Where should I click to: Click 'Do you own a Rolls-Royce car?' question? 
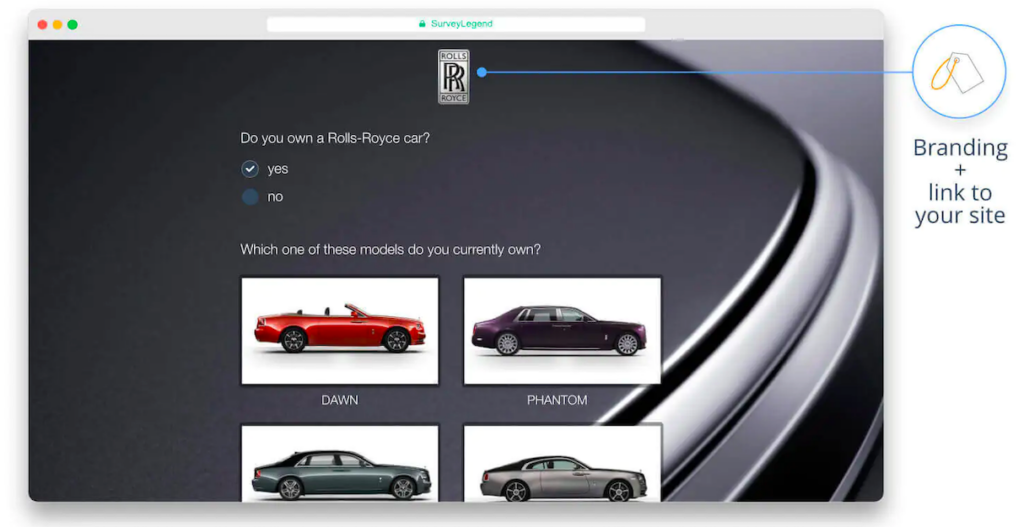335,138
